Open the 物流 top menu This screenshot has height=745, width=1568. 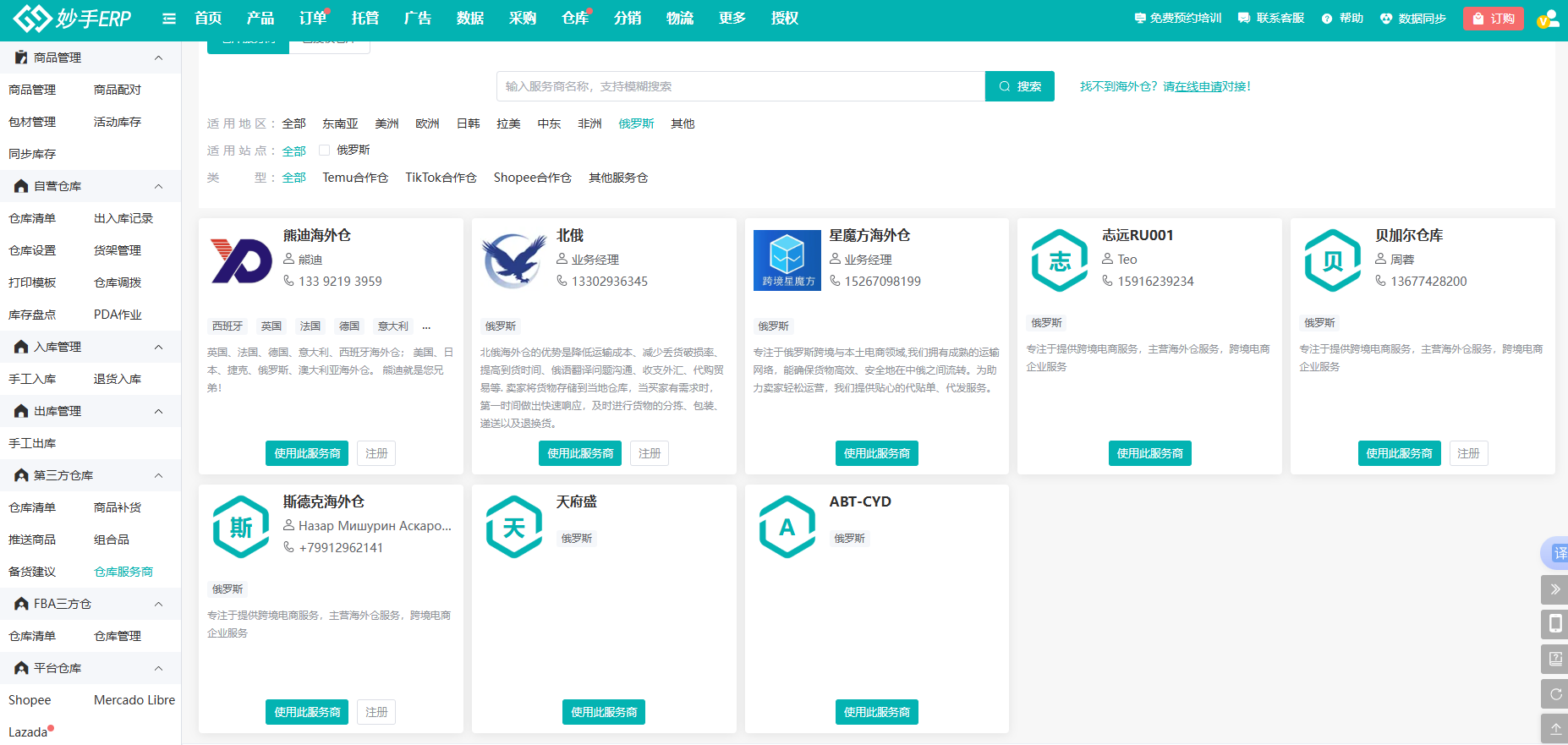[x=680, y=18]
